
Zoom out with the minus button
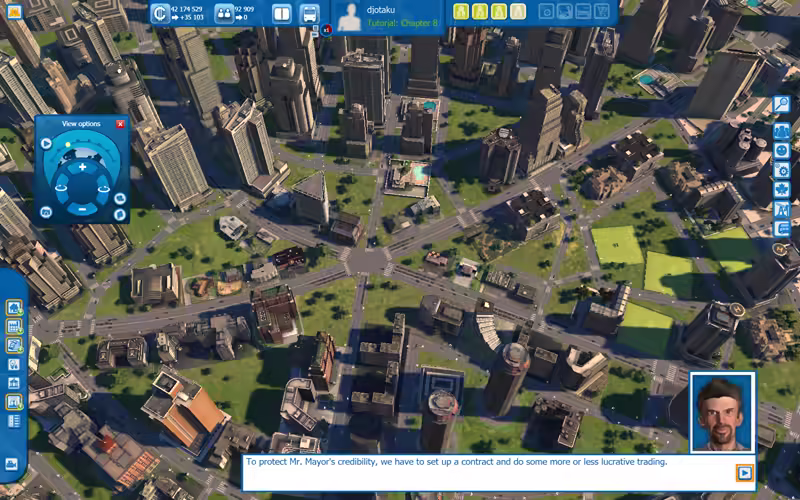coord(82,209)
